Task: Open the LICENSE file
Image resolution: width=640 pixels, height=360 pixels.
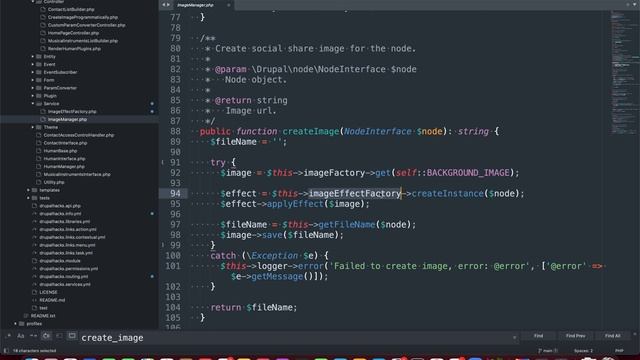Action: click(48, 292)
